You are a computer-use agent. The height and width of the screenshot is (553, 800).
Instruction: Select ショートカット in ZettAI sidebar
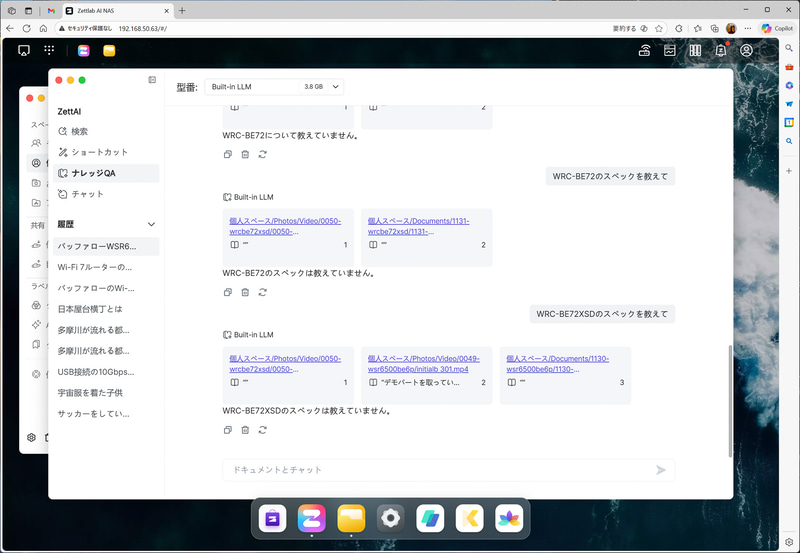(x=106, y=152)
